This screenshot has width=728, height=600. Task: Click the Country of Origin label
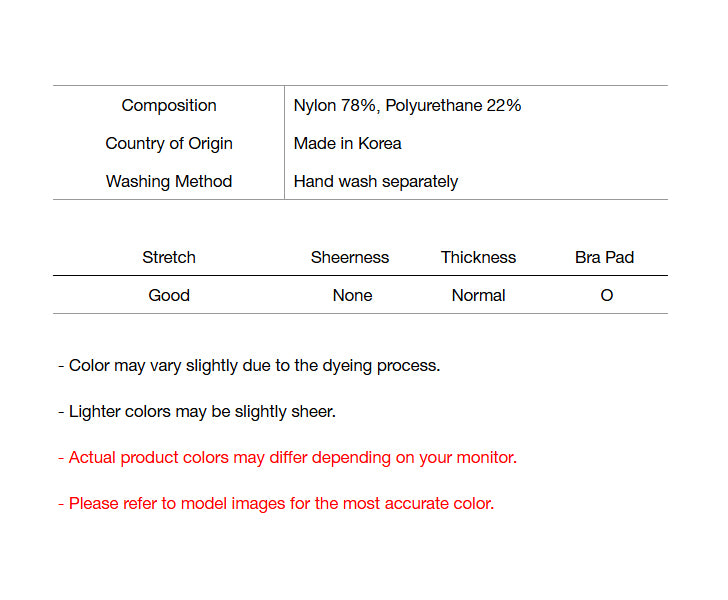click(169, 143)
